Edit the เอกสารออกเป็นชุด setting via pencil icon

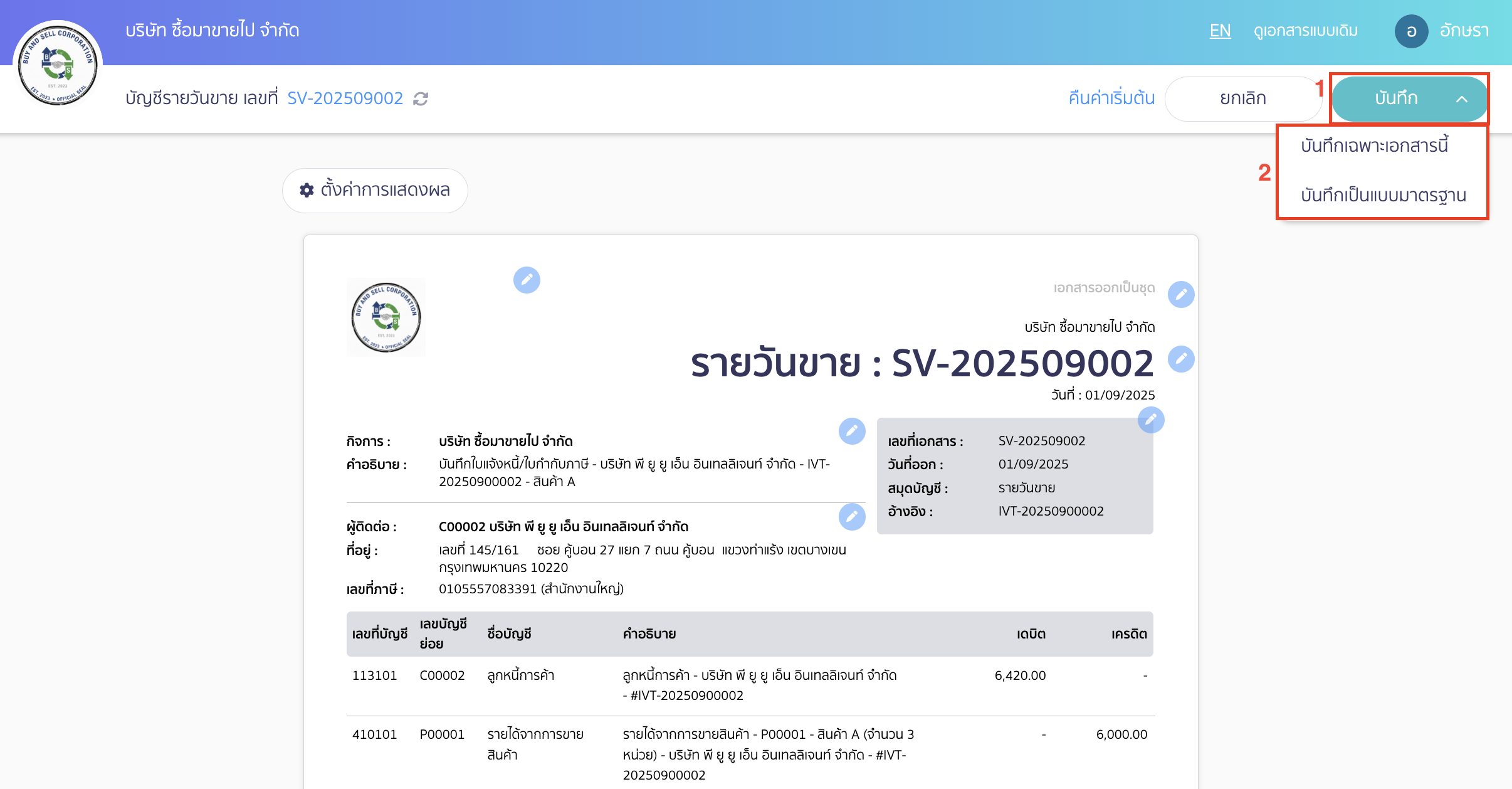pyautogui.click(x=1181, y=294)
